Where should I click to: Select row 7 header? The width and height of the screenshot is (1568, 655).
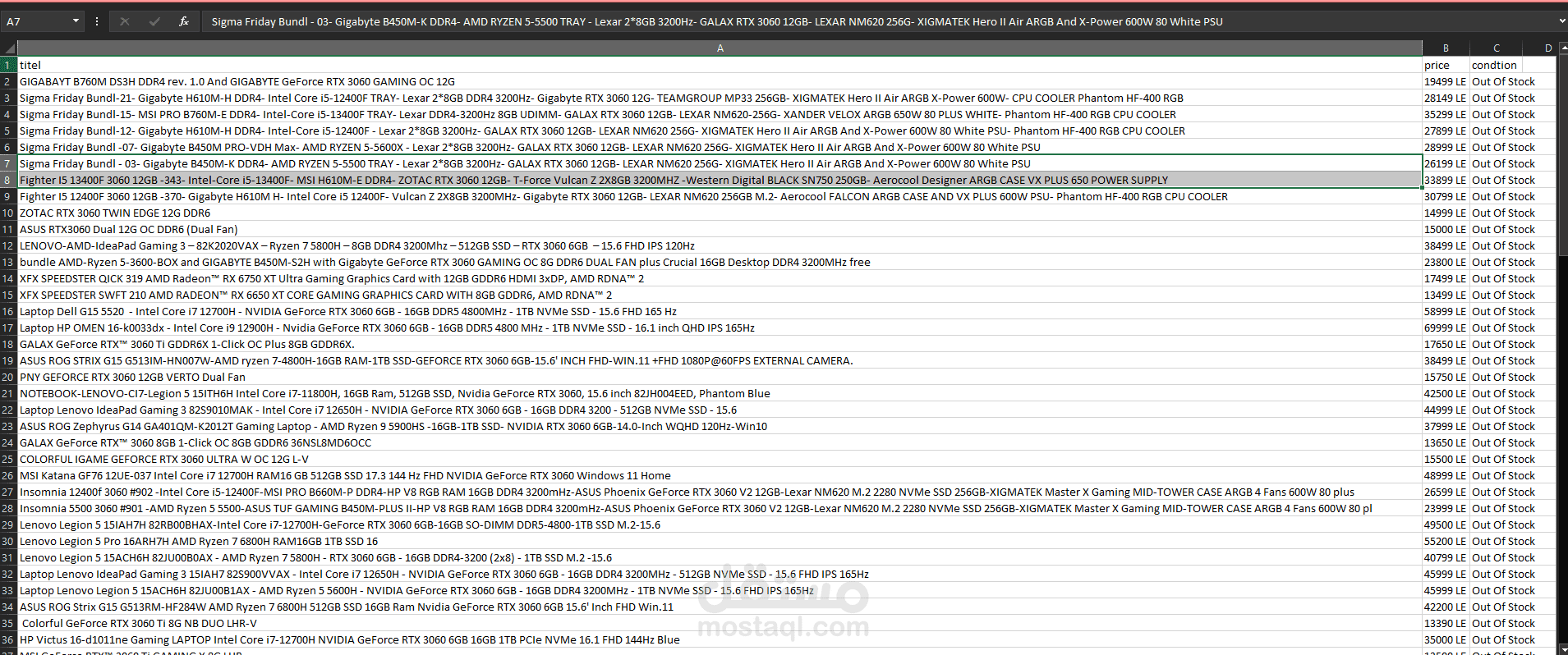coord(8,163)
